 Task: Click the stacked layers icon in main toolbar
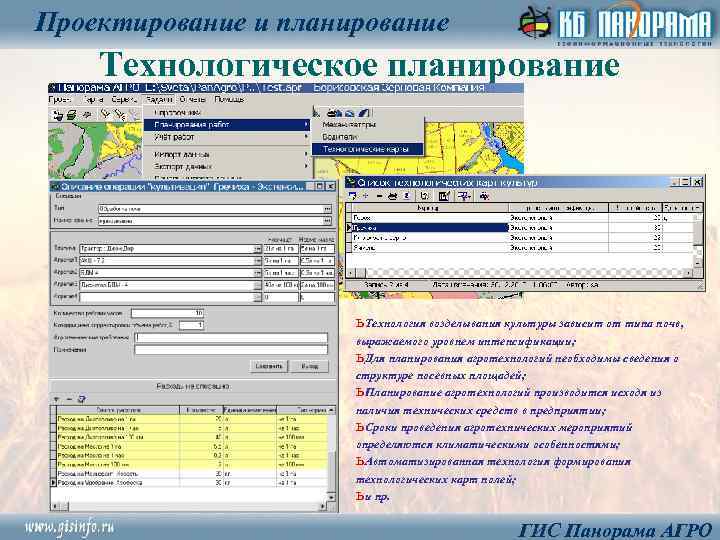tap(71, 115)
